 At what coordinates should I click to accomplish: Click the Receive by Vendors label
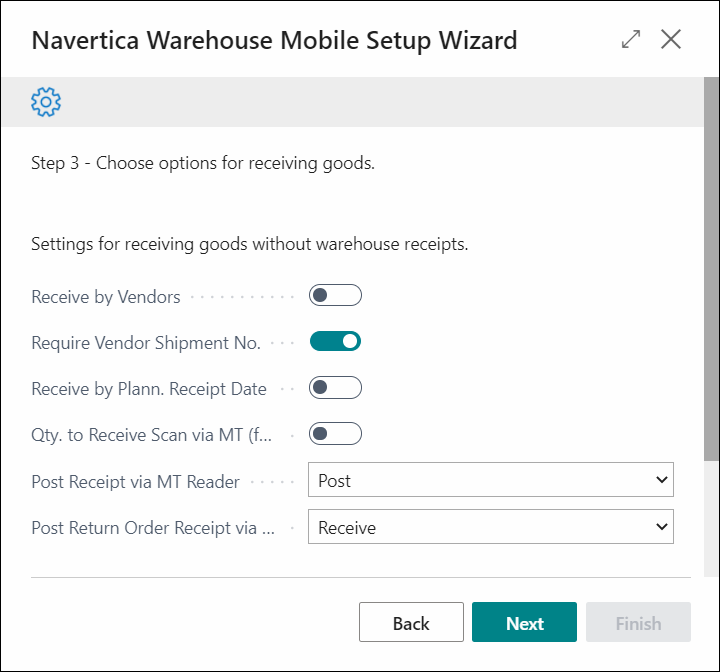point(106,297)
